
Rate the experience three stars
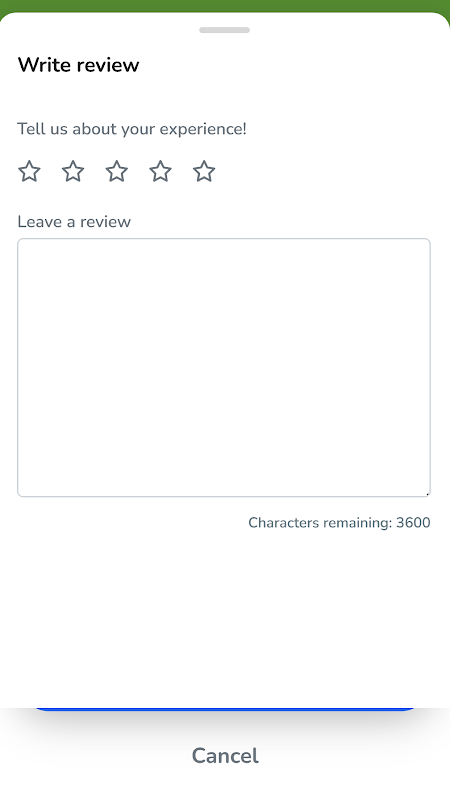tap(117, 171)
